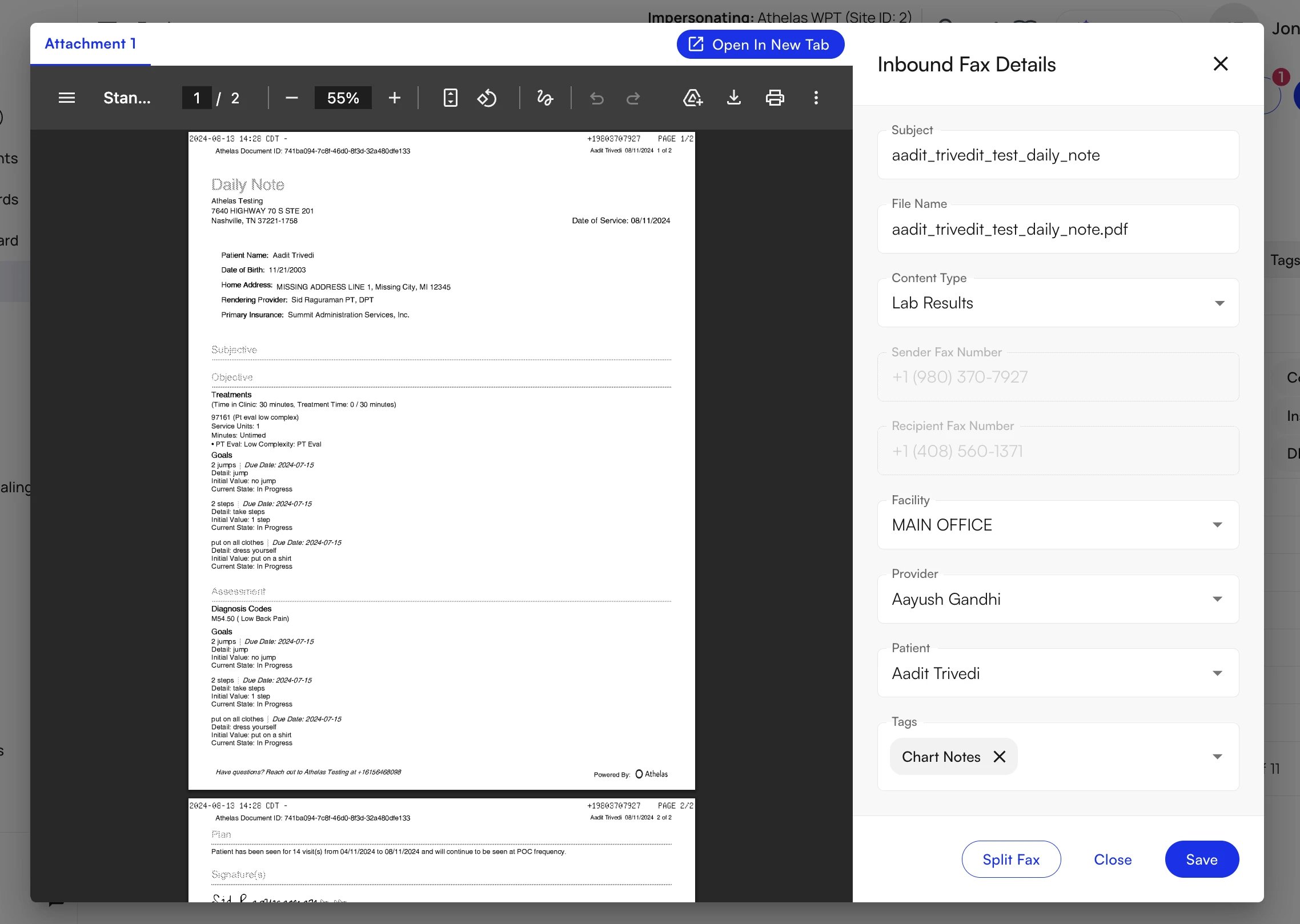Edit the File Name field
1300x924 pixels.
click(x=1058, y=229)
